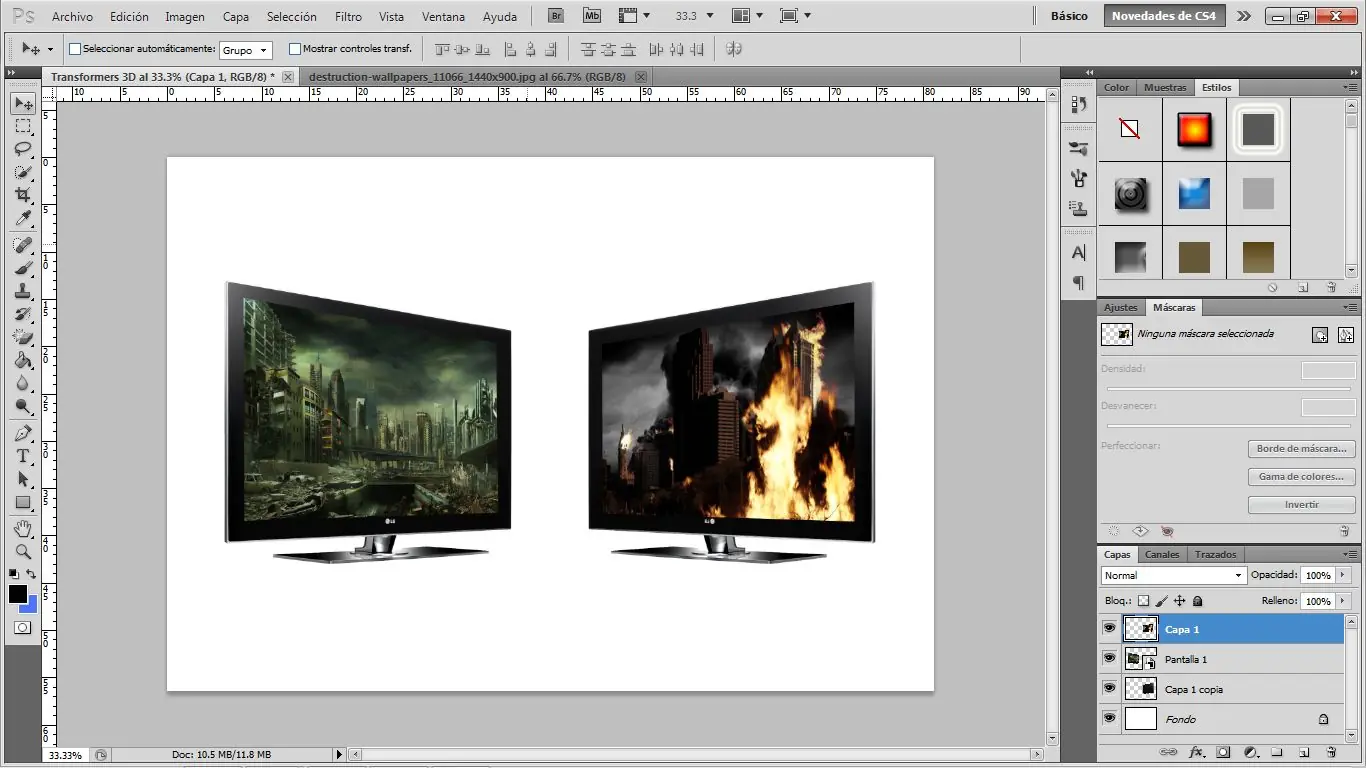1366x768 pixels.
Task: Select the Dodge tool
Action: (23, 406)
